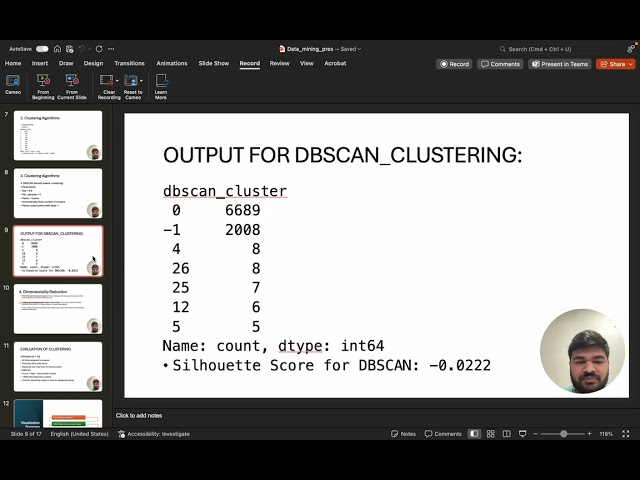Toggle Comments pane in status bar

click(x=443, y=434)
